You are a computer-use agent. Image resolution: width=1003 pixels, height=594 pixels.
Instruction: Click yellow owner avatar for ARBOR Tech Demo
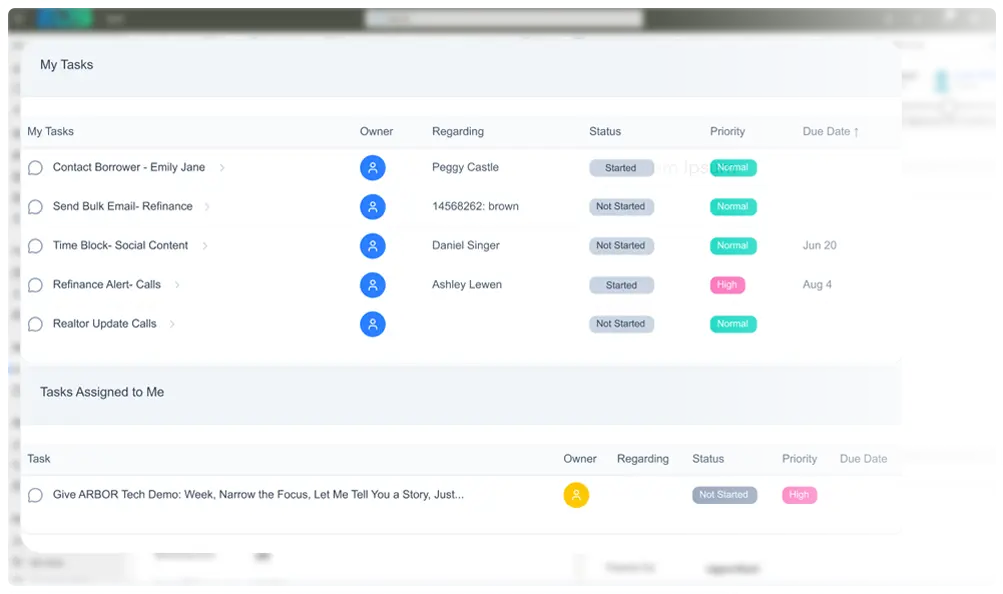click(x=576, y=495)
